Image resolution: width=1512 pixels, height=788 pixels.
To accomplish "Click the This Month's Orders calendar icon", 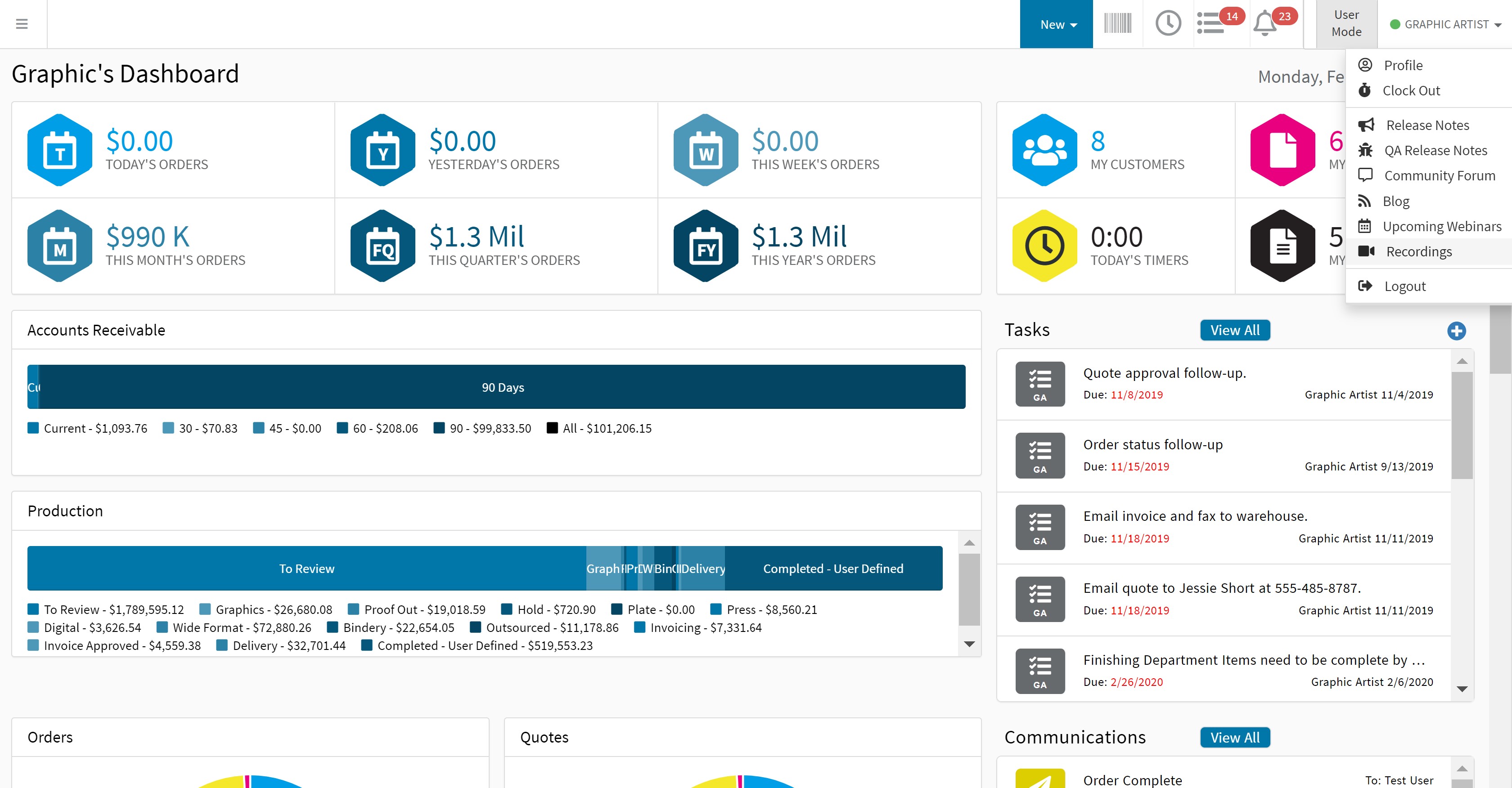I will click(x=60, y=246).
